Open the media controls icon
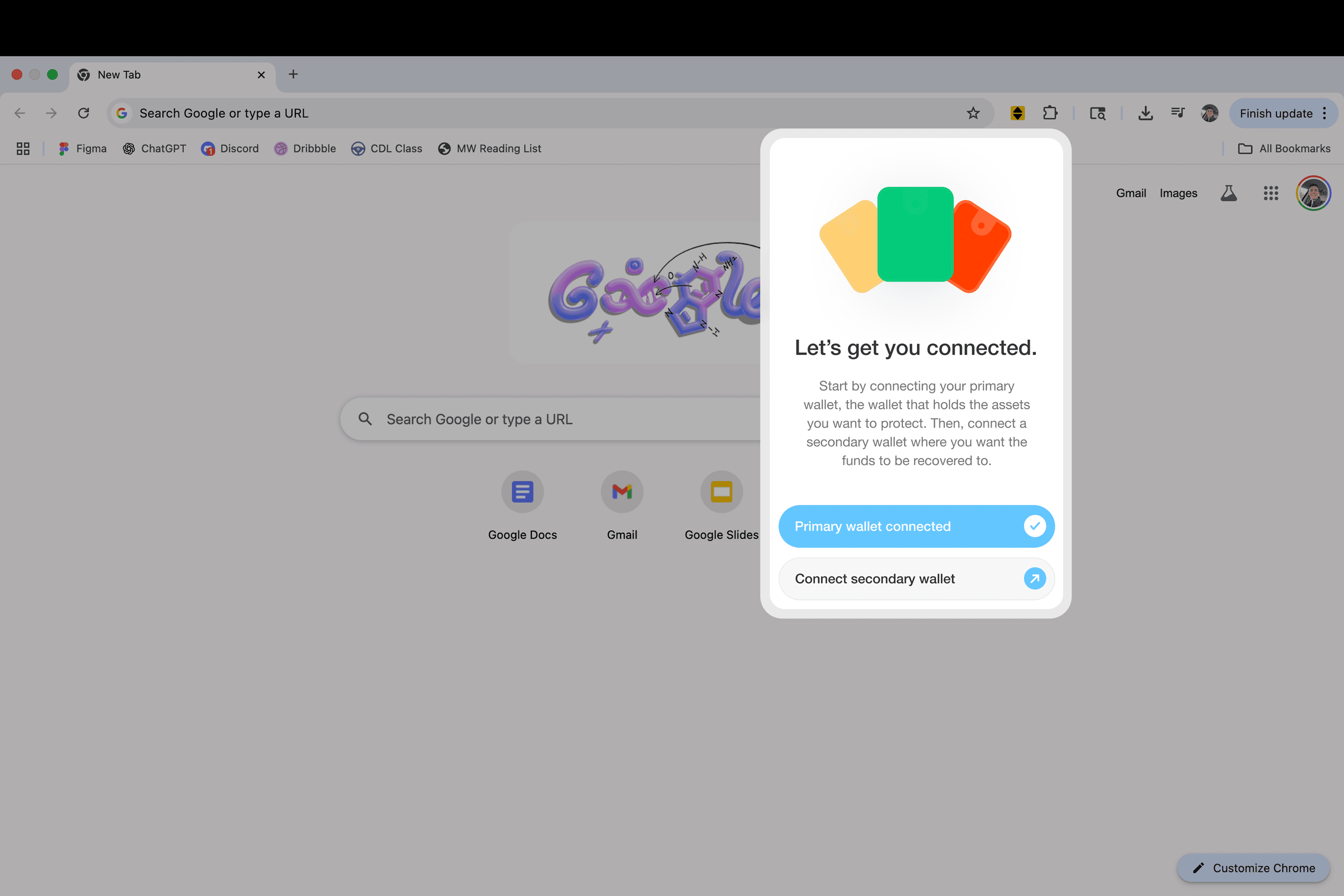 pyautogui.click(x=1177, y=113)
